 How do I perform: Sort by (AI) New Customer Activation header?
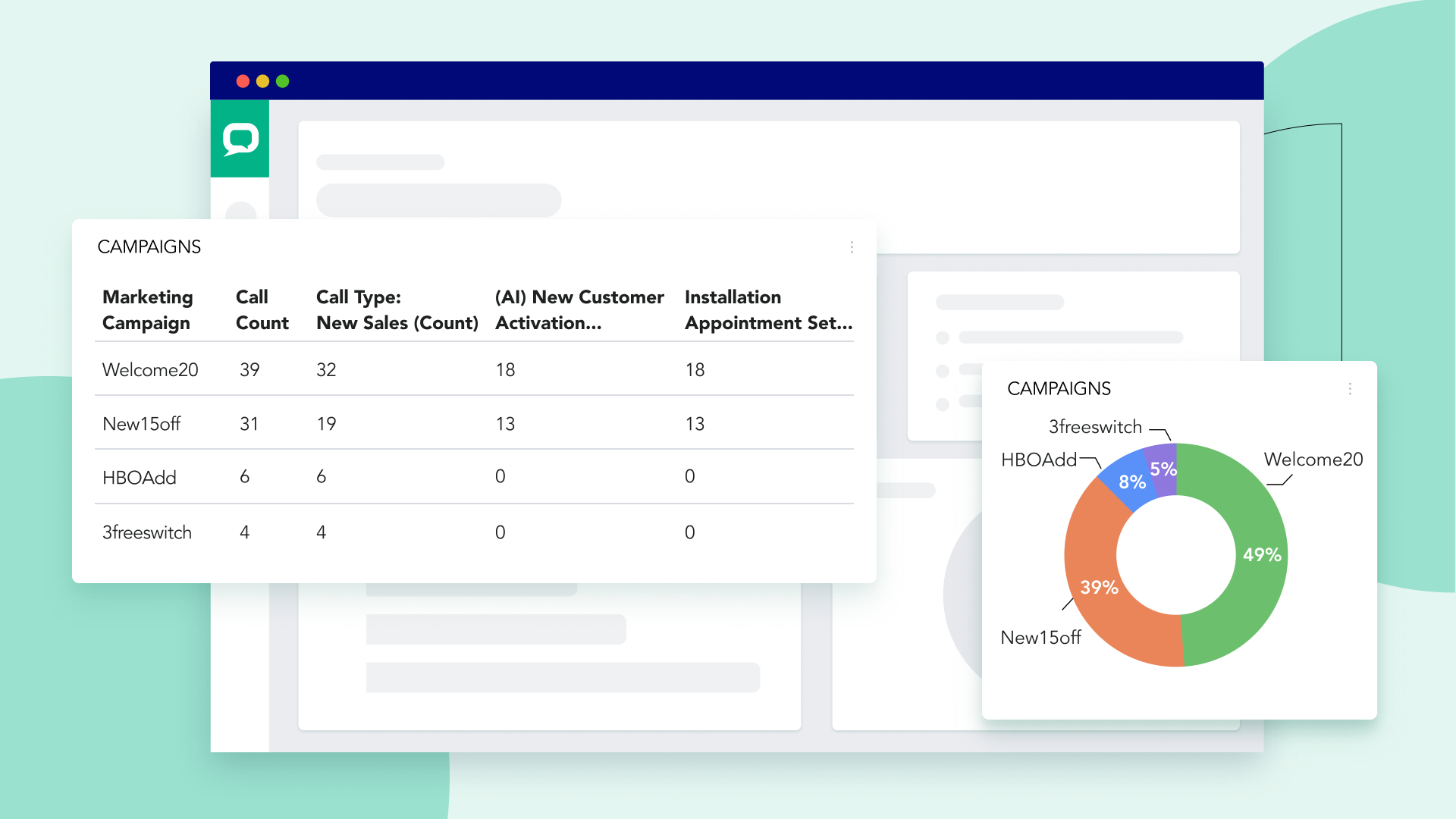point(579,310)
